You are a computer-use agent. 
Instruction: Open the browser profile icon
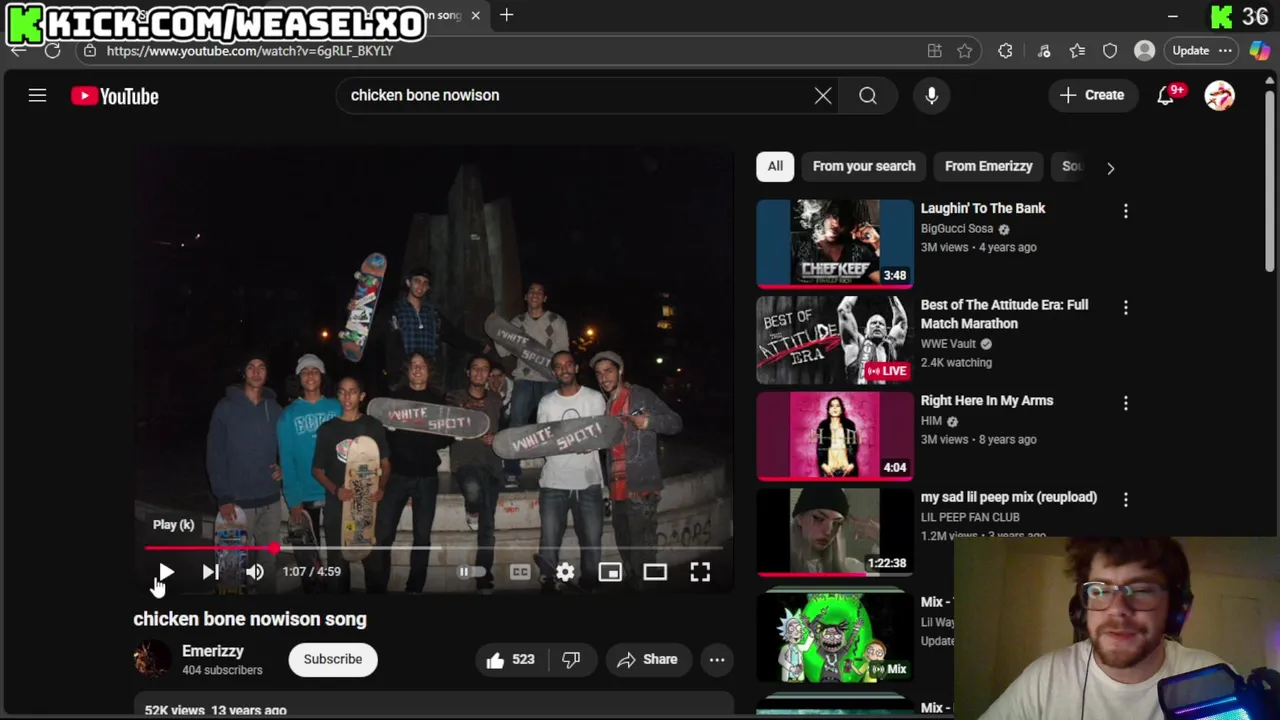click(x=1145, y=50)
